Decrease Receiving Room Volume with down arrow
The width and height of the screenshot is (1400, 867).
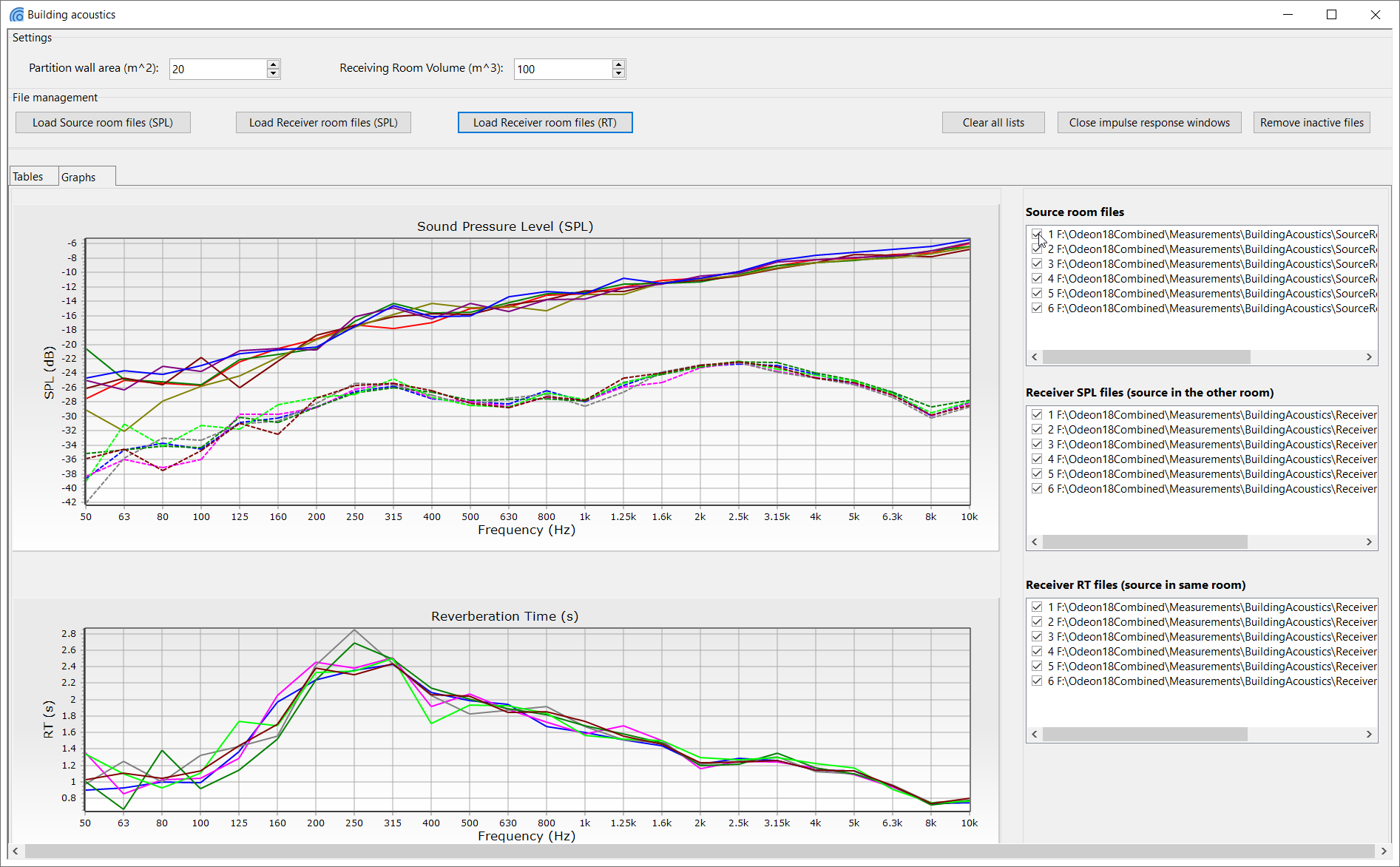point(619,73)
